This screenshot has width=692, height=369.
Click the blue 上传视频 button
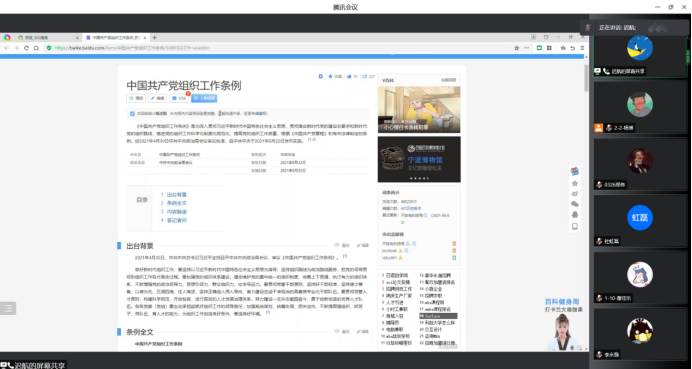tap(204, 98)
